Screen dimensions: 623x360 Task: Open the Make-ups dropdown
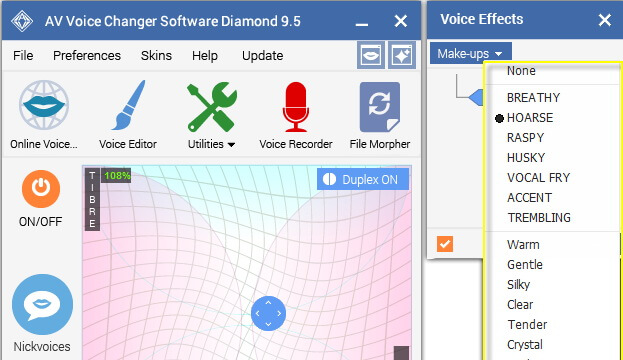470,53
